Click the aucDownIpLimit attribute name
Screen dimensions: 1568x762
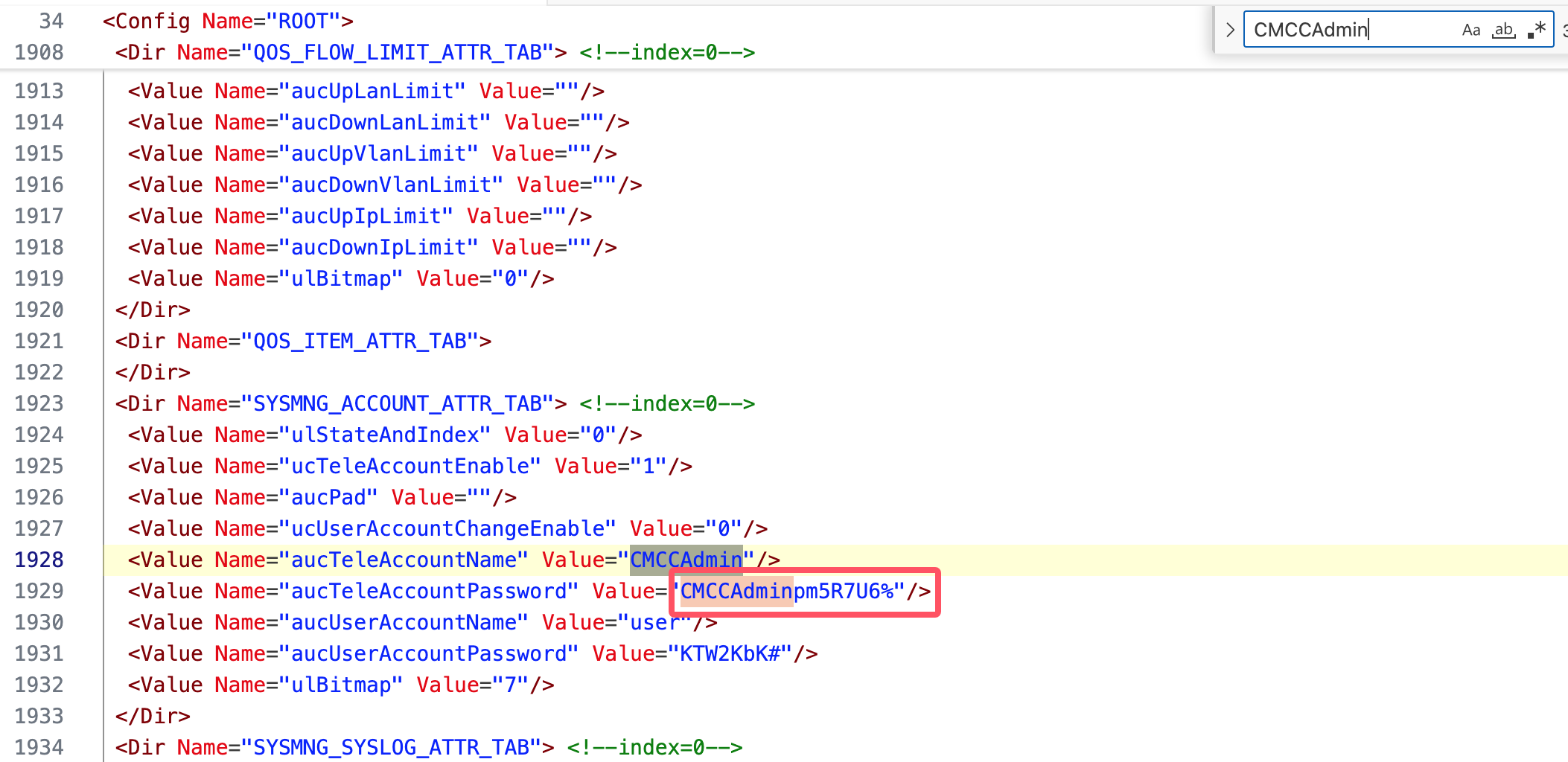click(378, 247)
